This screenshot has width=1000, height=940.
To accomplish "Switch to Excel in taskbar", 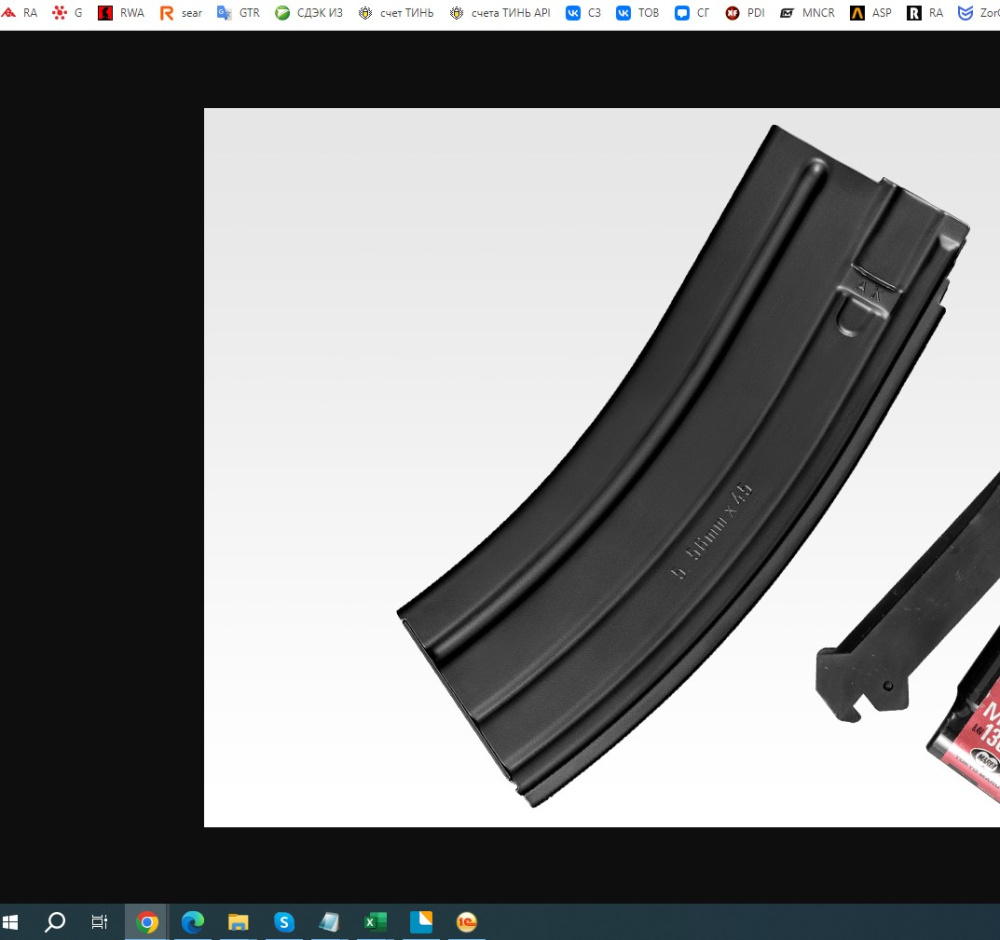I will click(x=375, y=922).
